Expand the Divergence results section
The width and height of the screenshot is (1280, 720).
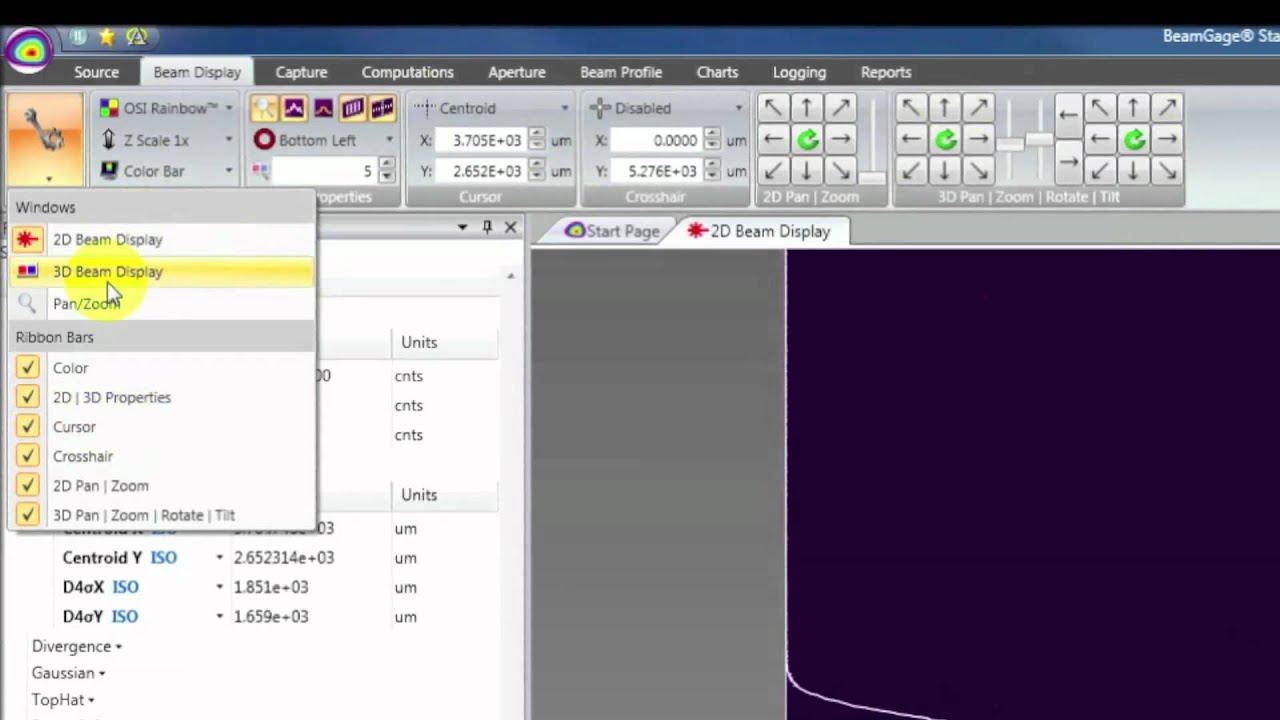click(x=76, y=646)
